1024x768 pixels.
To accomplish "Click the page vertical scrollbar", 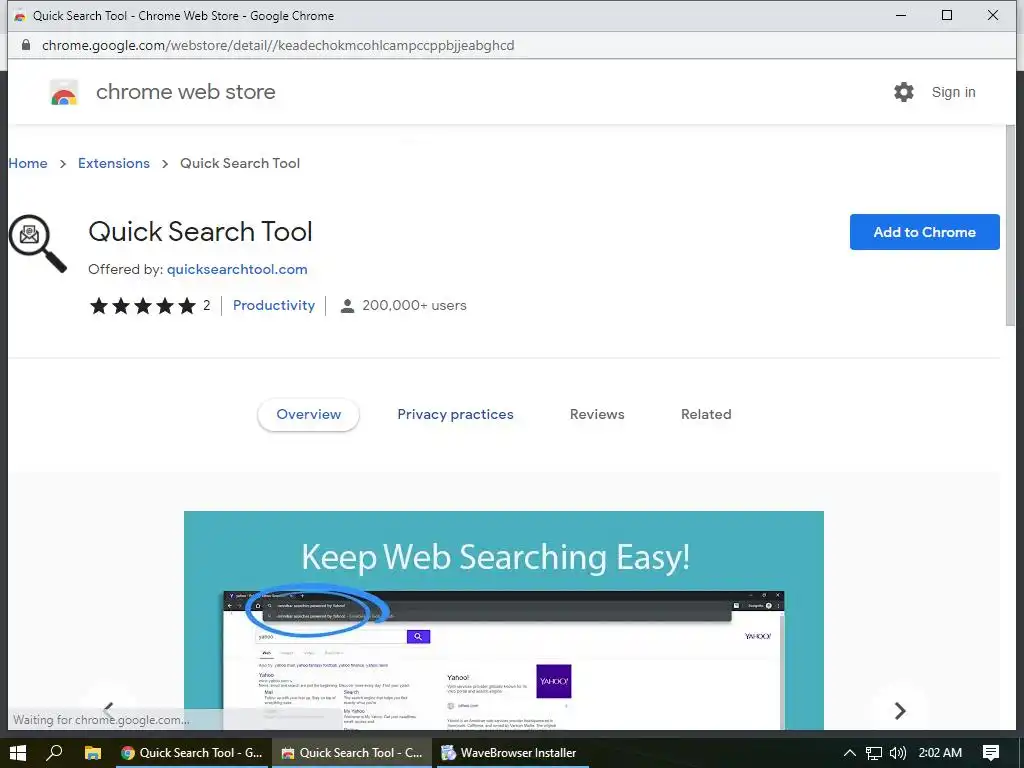I will (1010, 225).
